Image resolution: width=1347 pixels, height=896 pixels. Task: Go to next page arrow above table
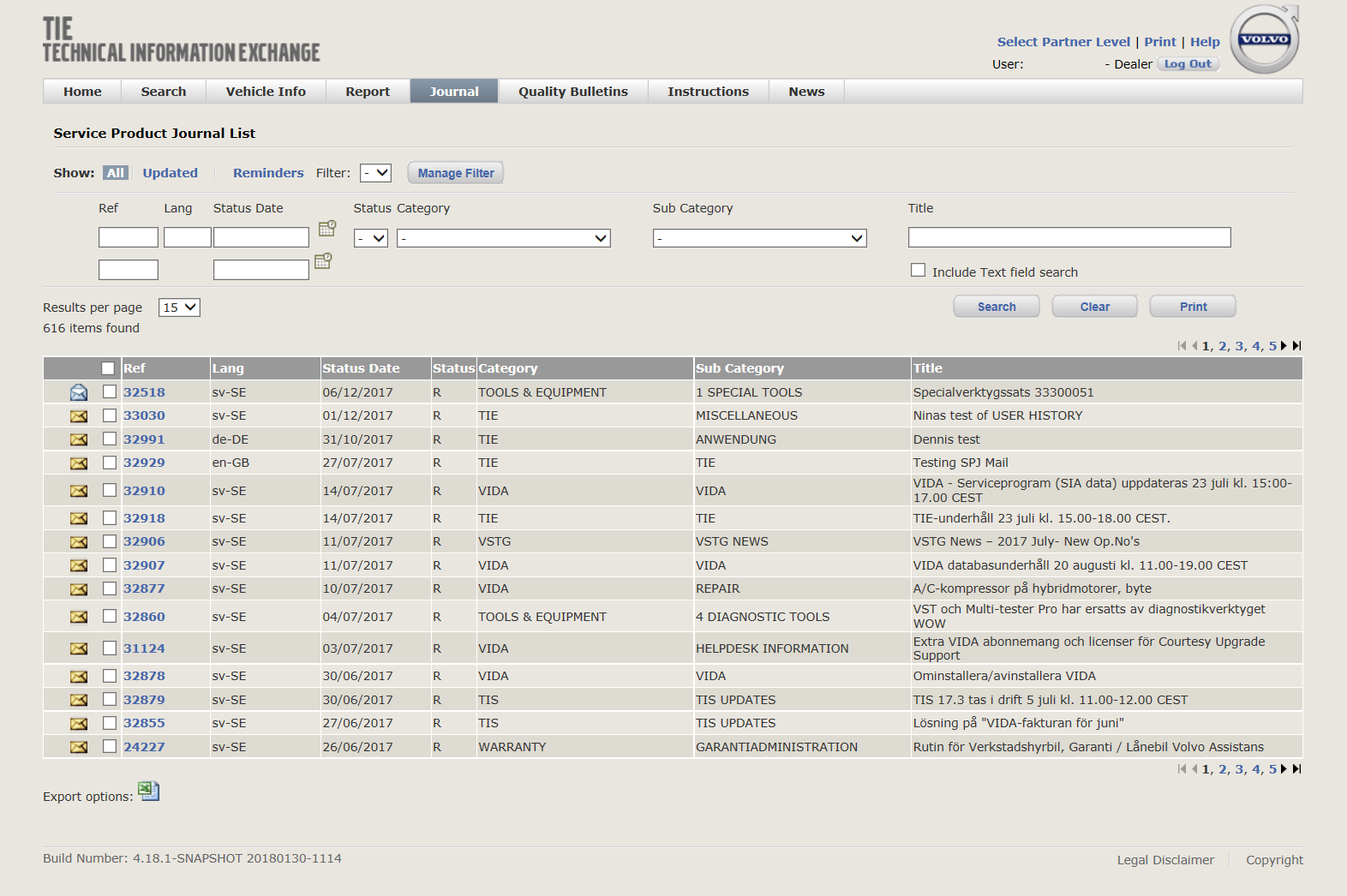pos(1284,346)
